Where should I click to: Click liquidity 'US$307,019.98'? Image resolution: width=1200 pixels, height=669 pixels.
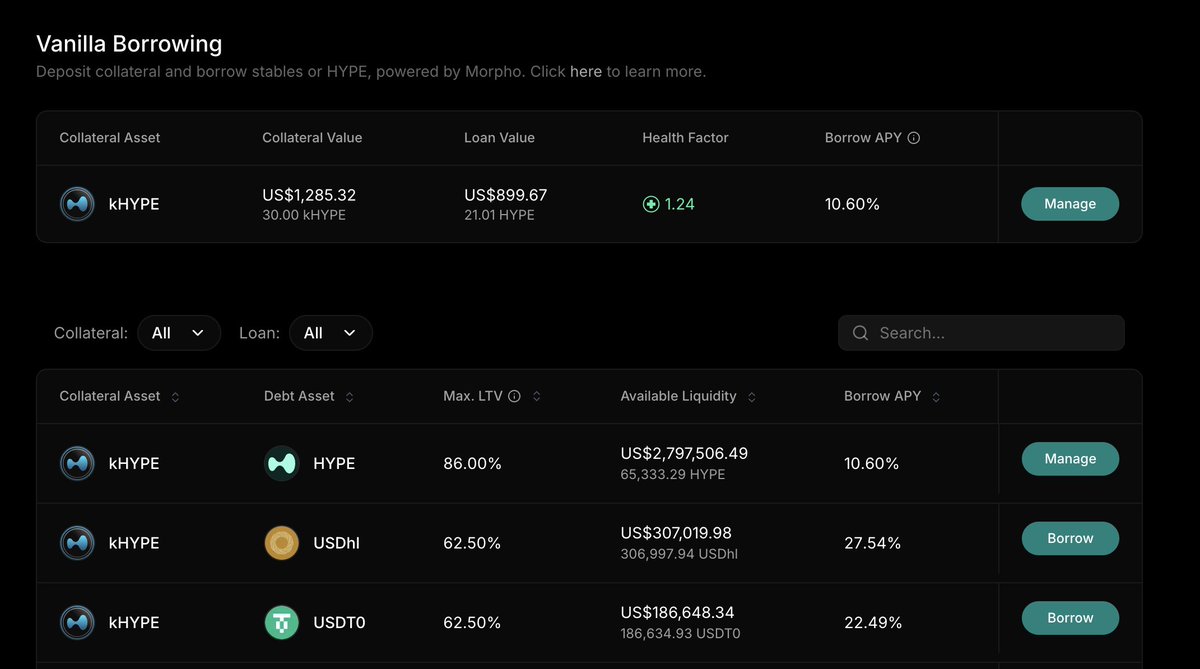pyautogui.click(x=678, y=533)
